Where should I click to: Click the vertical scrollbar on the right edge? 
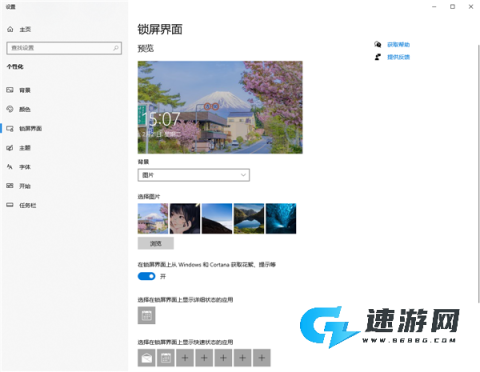pyautogui.click(x=478, y=173)
